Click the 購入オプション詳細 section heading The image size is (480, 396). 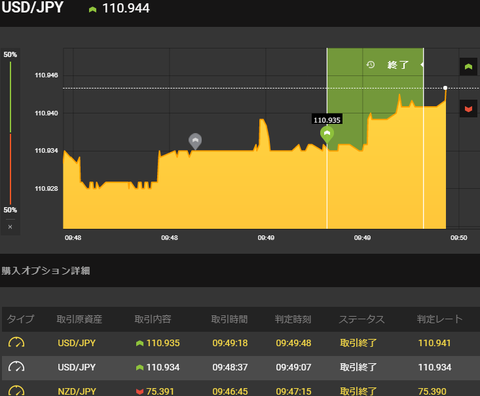[46, 271]
